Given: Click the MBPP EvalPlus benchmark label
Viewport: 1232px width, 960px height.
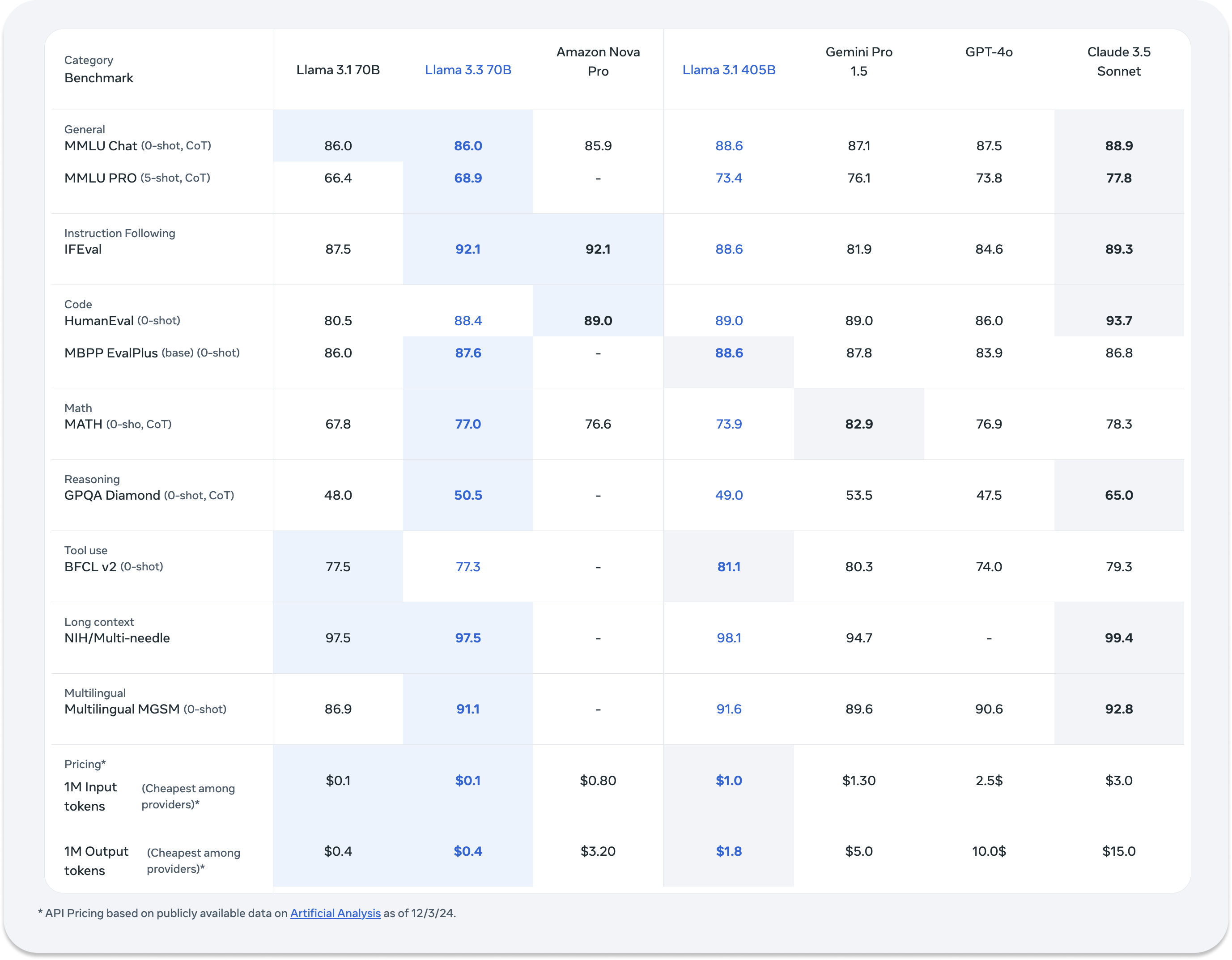Looking at the screenshot, I should click(110, 353).
